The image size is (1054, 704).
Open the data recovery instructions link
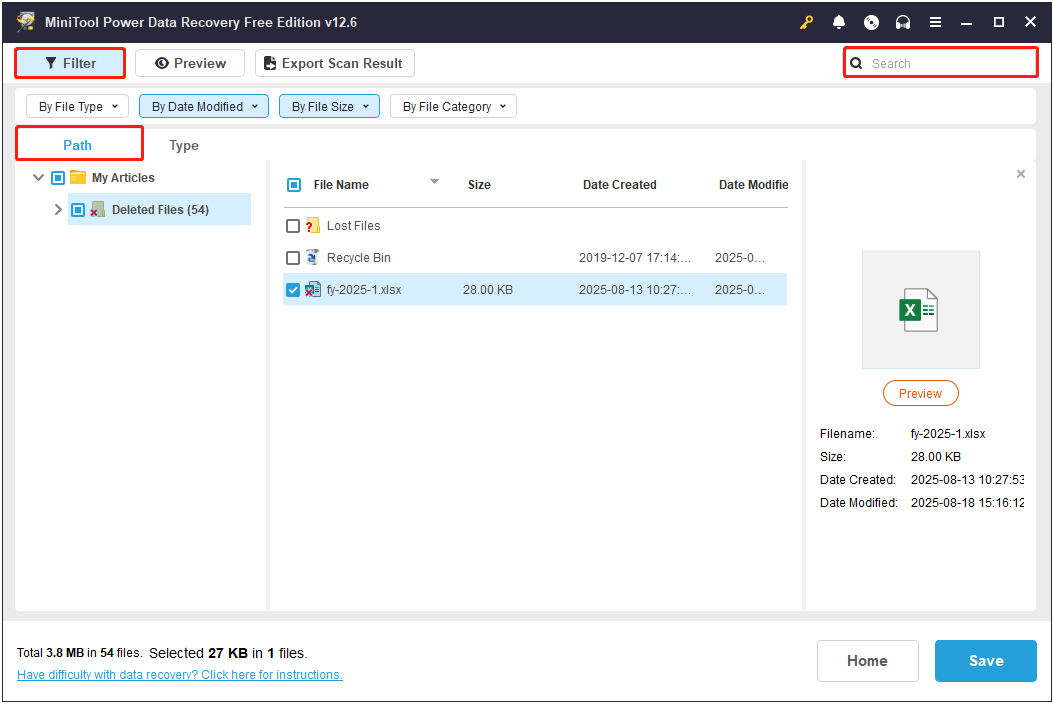click(x=179, y=674)
